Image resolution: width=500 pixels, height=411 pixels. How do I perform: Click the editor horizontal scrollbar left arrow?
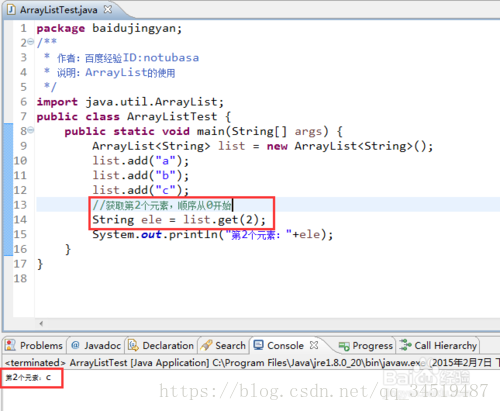(x=41, y=323)
